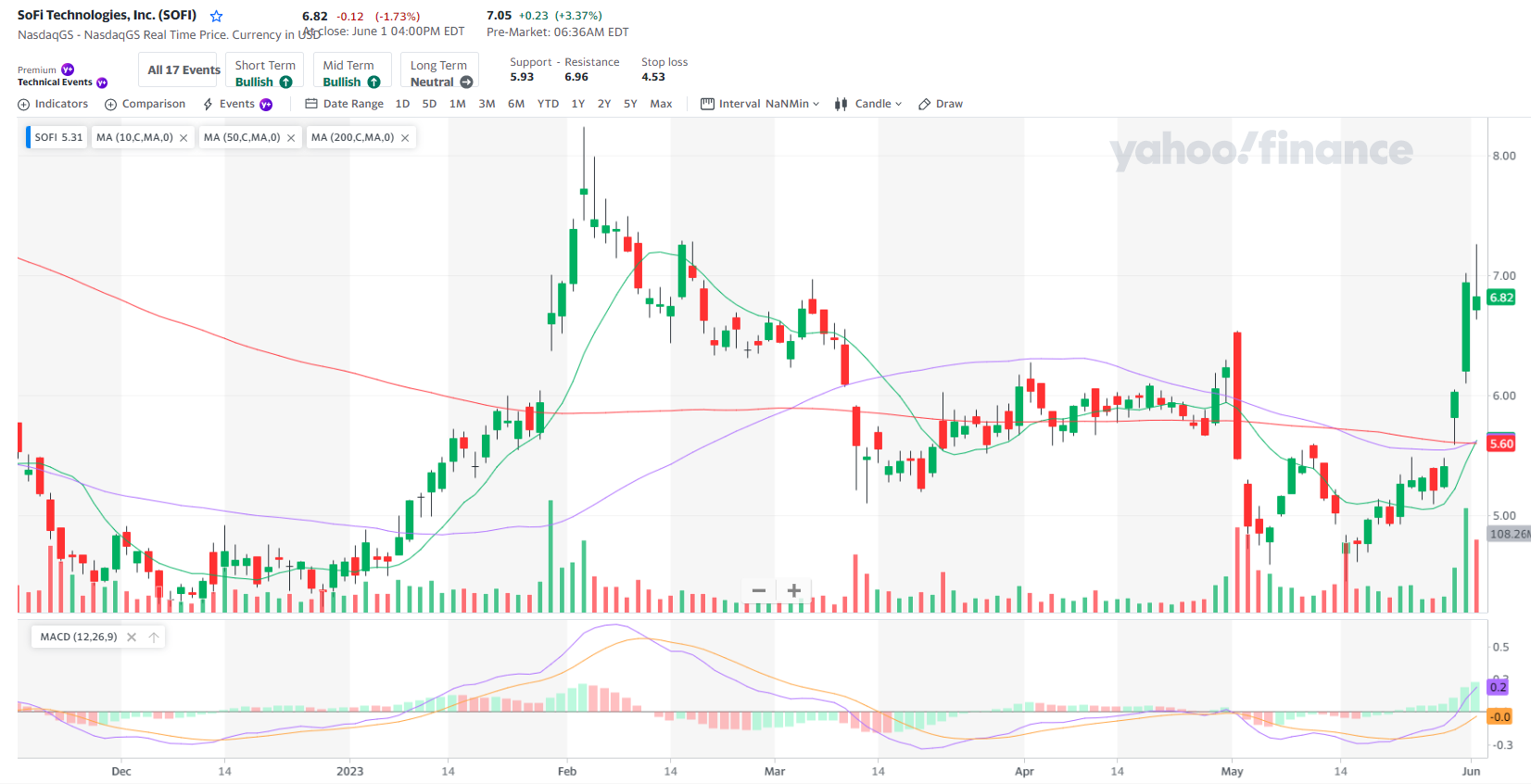Select the 5D date range
Screen dimensions: 1531x784
click(429, 104)
